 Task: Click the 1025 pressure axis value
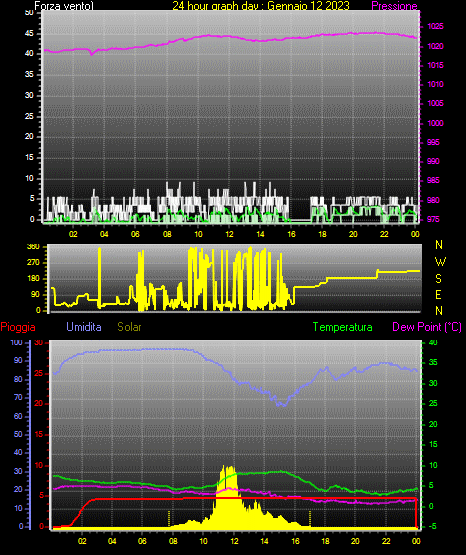click(x=435, y=27)
